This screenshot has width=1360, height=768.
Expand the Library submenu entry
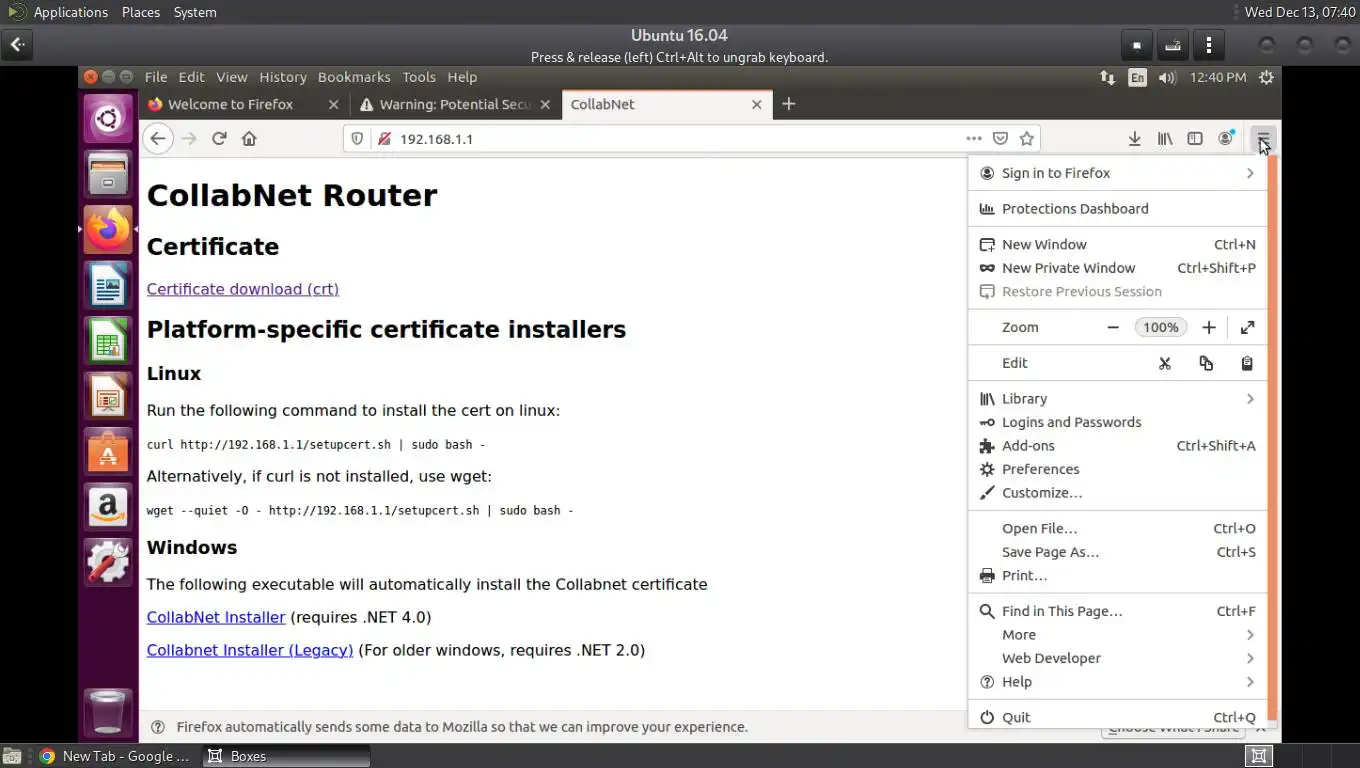coord(1117,399)
